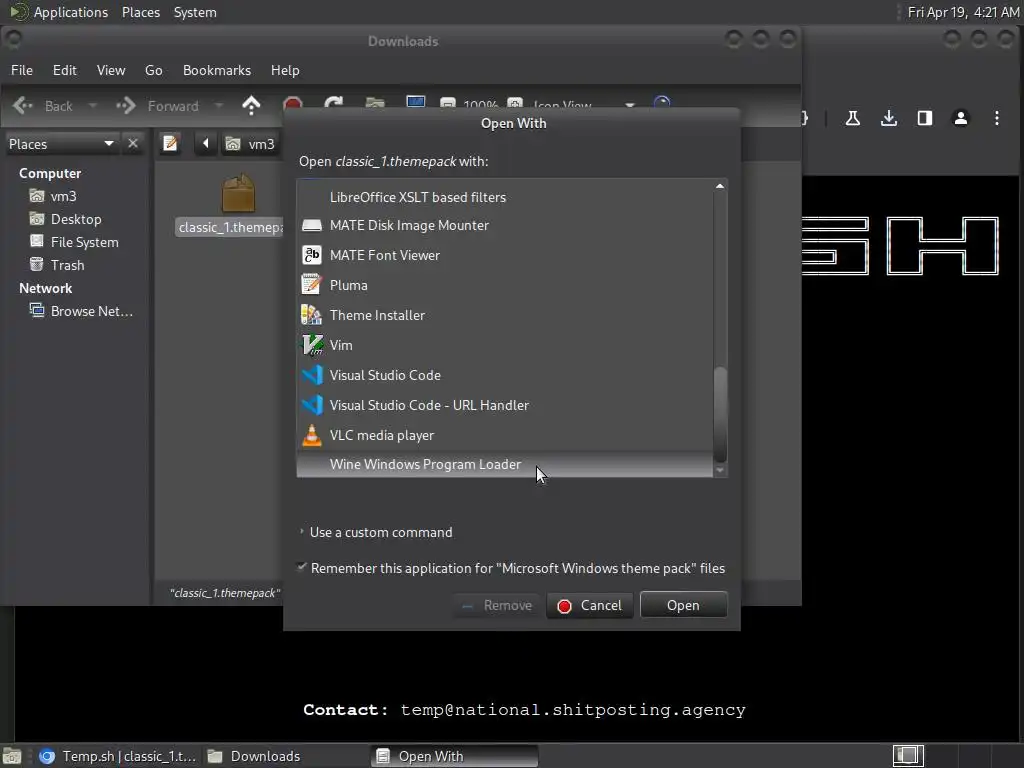Toggle path edit pencil icon
The width and height of the screenshot is (1024, 768).
click(170, 144)
